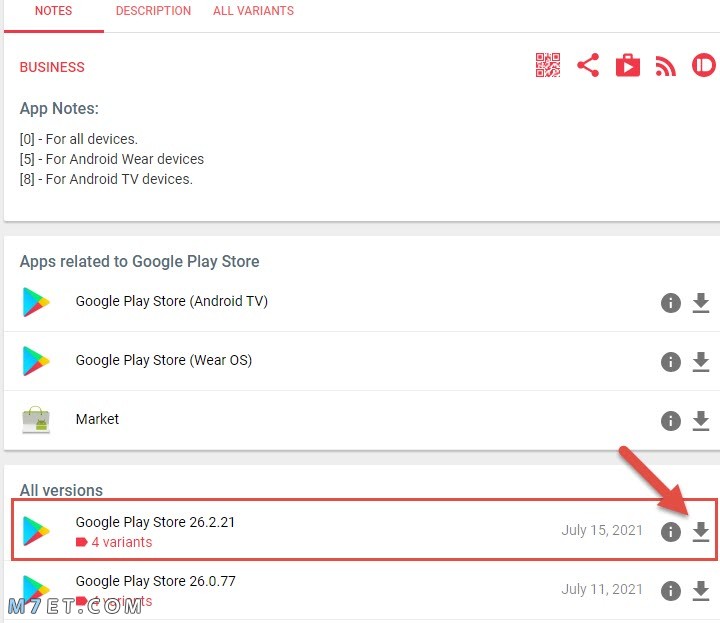
Task: View 4 variants of version 26.2.21
Action: 114,542
